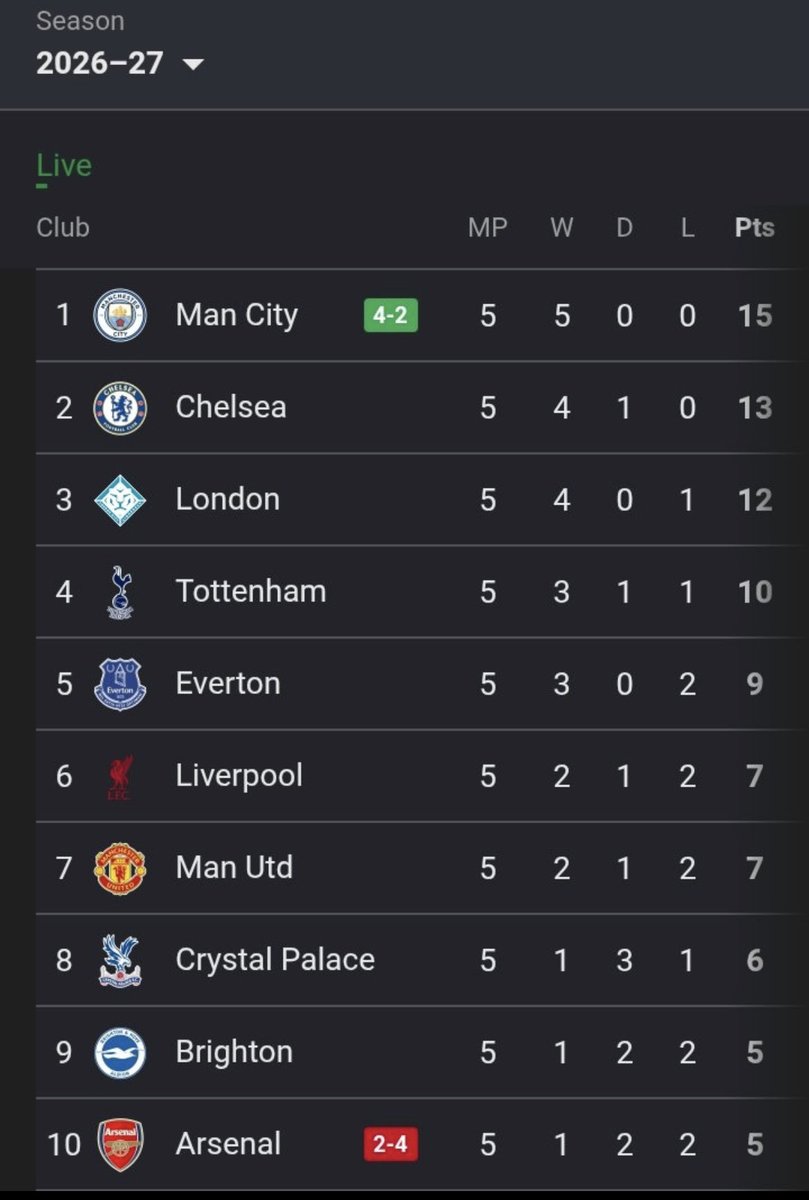Click the green 4-2 live score badge
Screen dimensions: 809x1200
pos(390,316)
